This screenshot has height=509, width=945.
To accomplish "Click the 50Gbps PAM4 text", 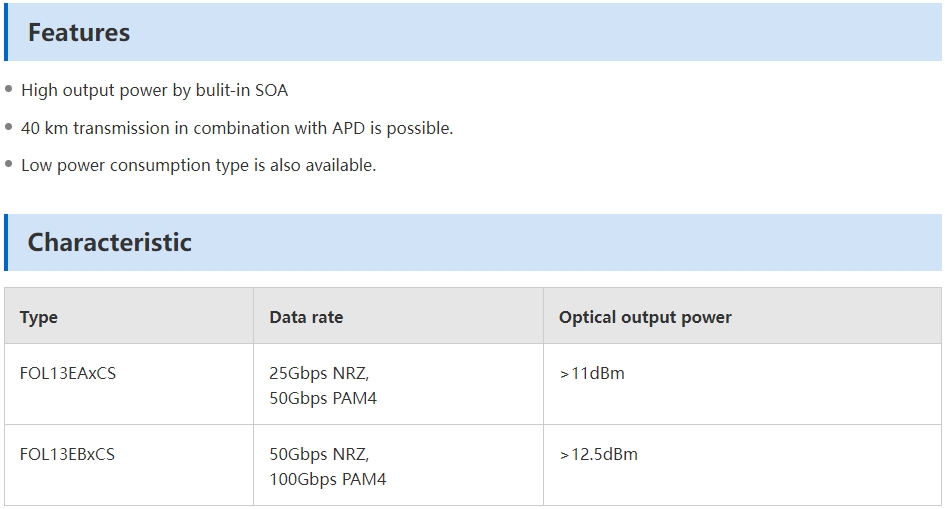I will pyautogui.click(x=323, y=398).
